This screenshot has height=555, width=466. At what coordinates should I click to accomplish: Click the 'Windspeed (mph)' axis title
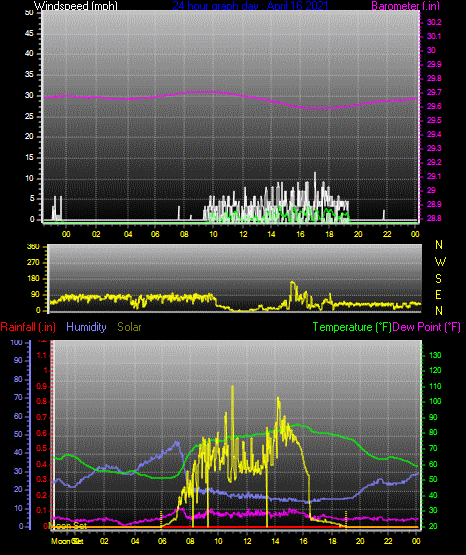[76, 5]
